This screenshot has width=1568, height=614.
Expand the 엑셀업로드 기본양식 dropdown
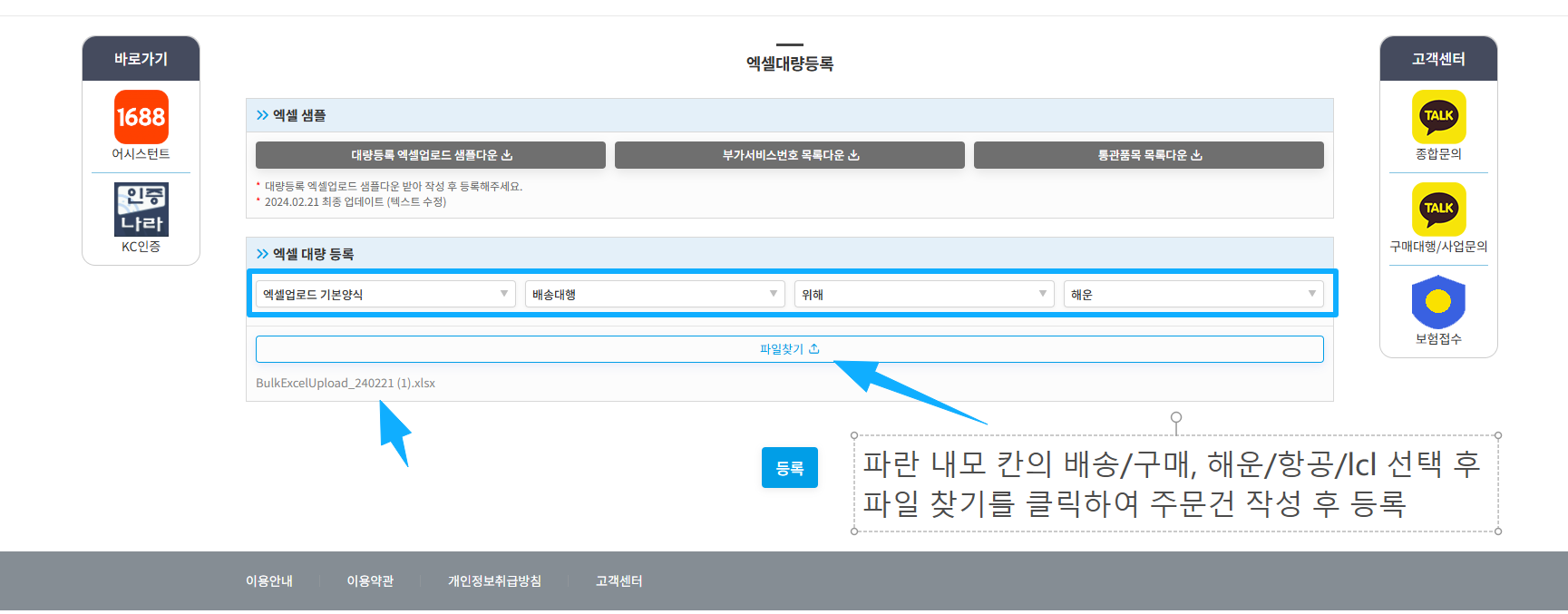click(x=385, y=294)
